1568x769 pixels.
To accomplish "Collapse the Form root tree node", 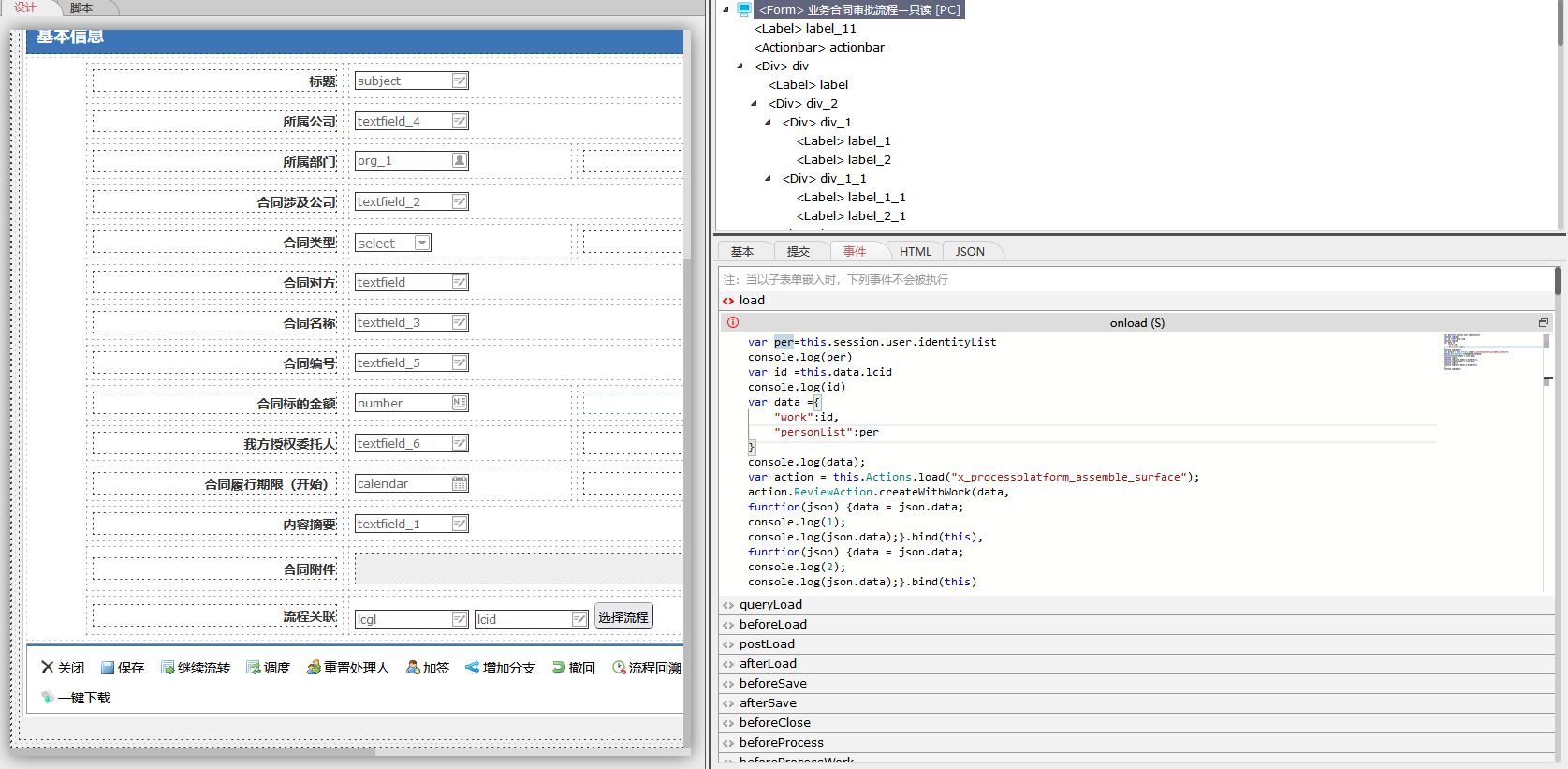I will (725, 9).
